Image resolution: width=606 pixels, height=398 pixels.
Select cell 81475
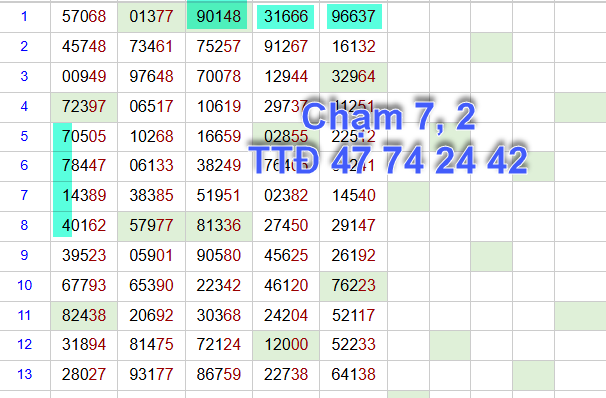pos(152,345)
